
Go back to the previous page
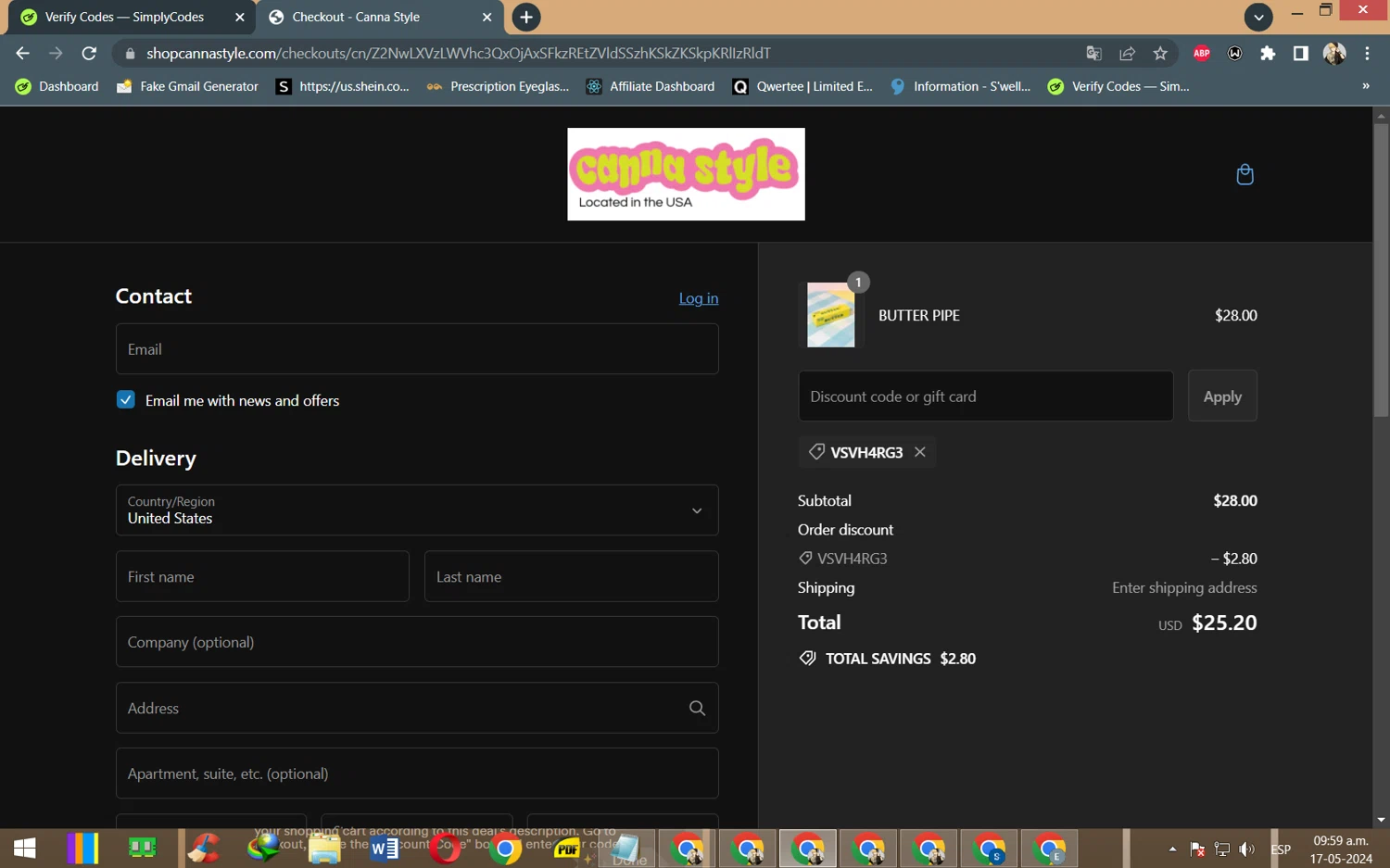click(22, 54)
